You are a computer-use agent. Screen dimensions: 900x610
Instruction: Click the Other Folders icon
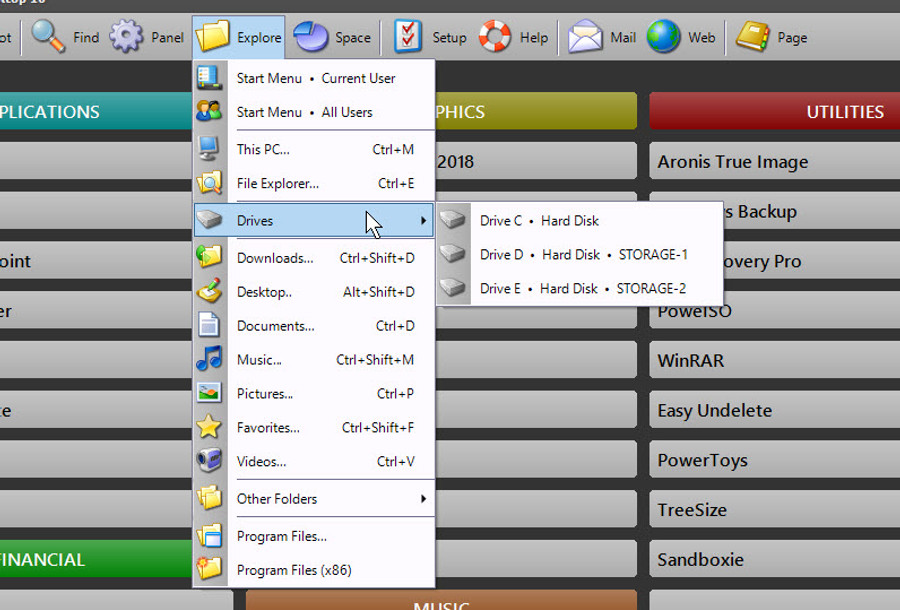(x=209, y=498)
